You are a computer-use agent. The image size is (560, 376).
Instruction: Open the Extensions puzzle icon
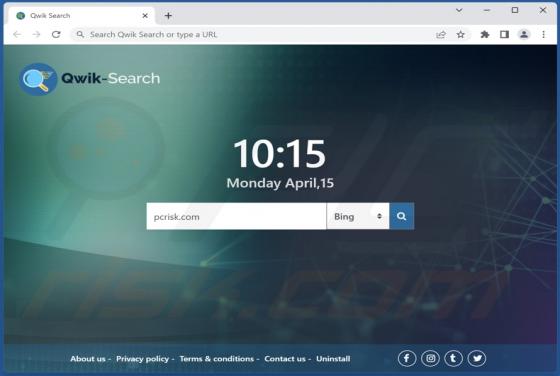pyautogui.click(x=485, y=35)
